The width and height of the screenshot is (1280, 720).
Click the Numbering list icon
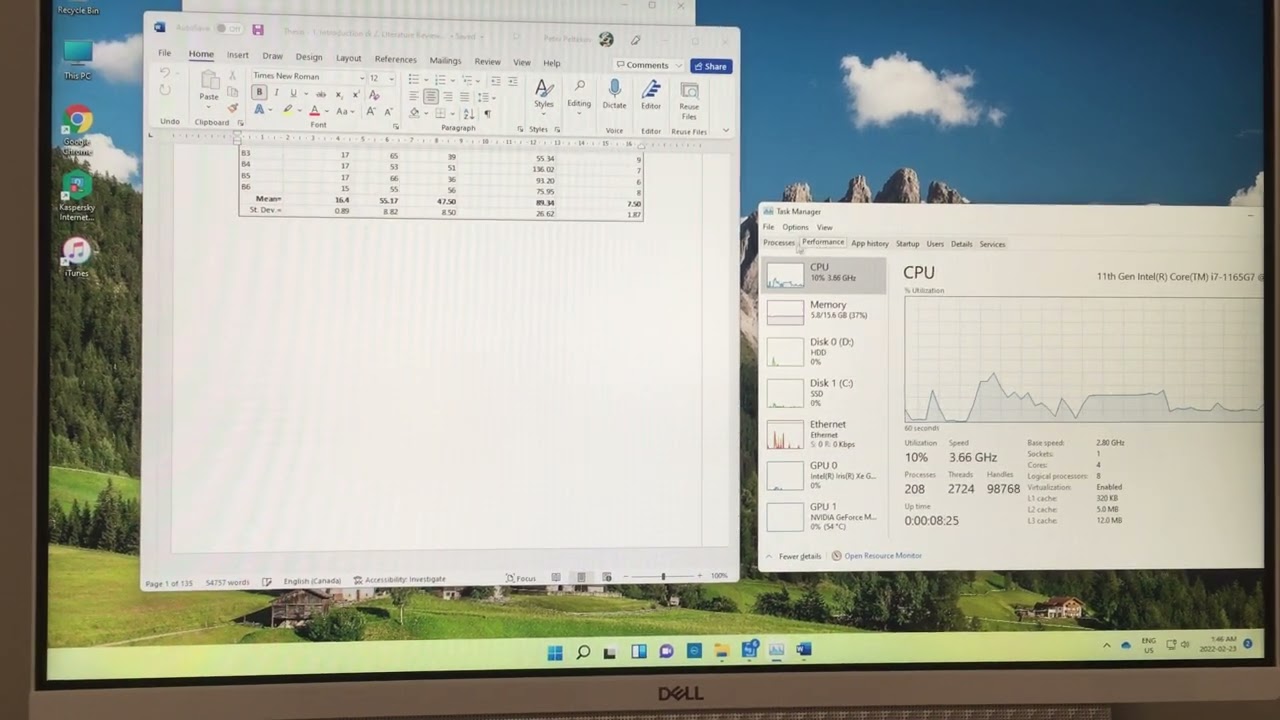tap(440, 80)
